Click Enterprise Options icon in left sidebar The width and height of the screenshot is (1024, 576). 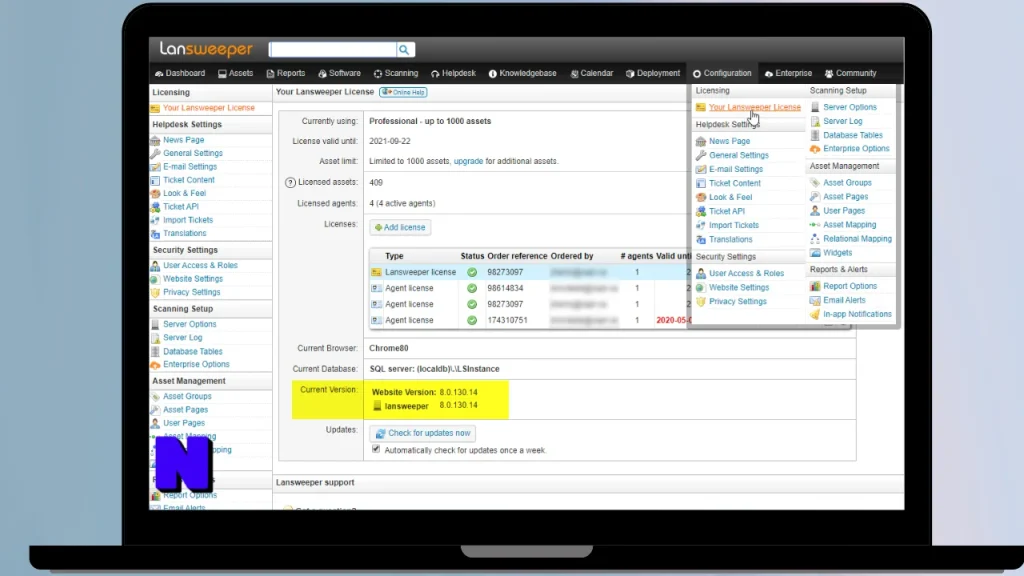click(x=155, y=364)
